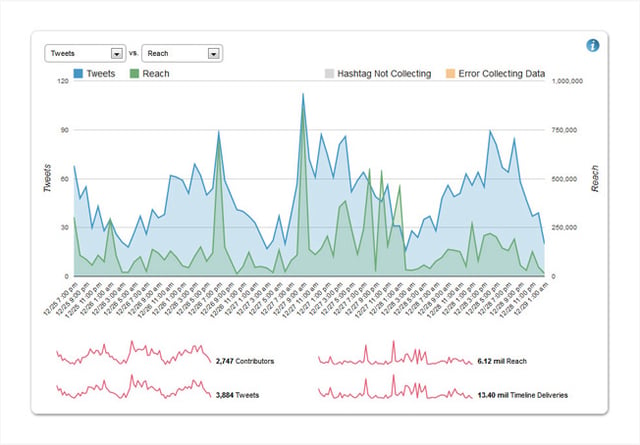
Task: Click the vertical Tweets axis title
Action: (x=47, y=178)
